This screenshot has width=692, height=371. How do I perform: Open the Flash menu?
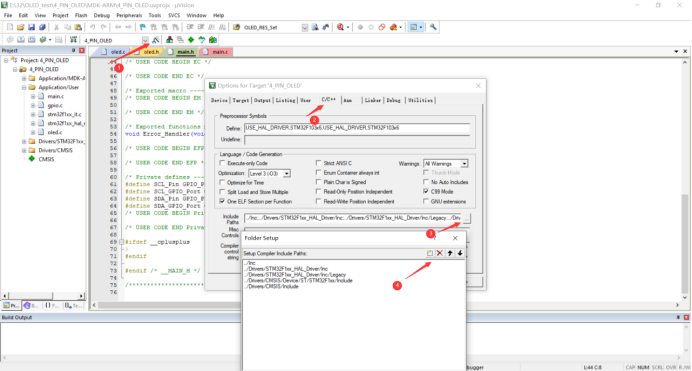(x=81, y=15)
